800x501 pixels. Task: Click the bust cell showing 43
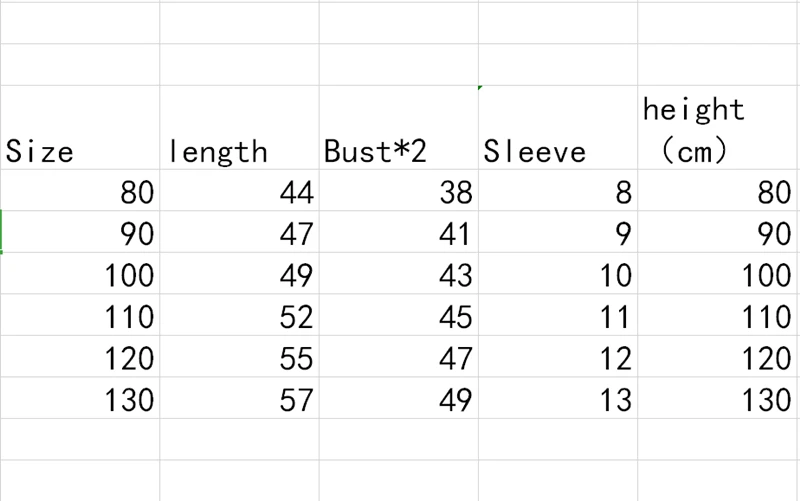point(399,273)
